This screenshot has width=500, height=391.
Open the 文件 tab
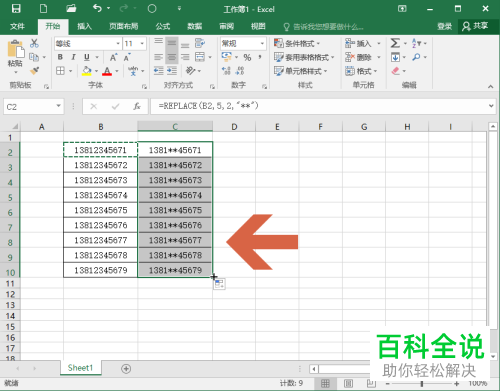click(17, 26)
